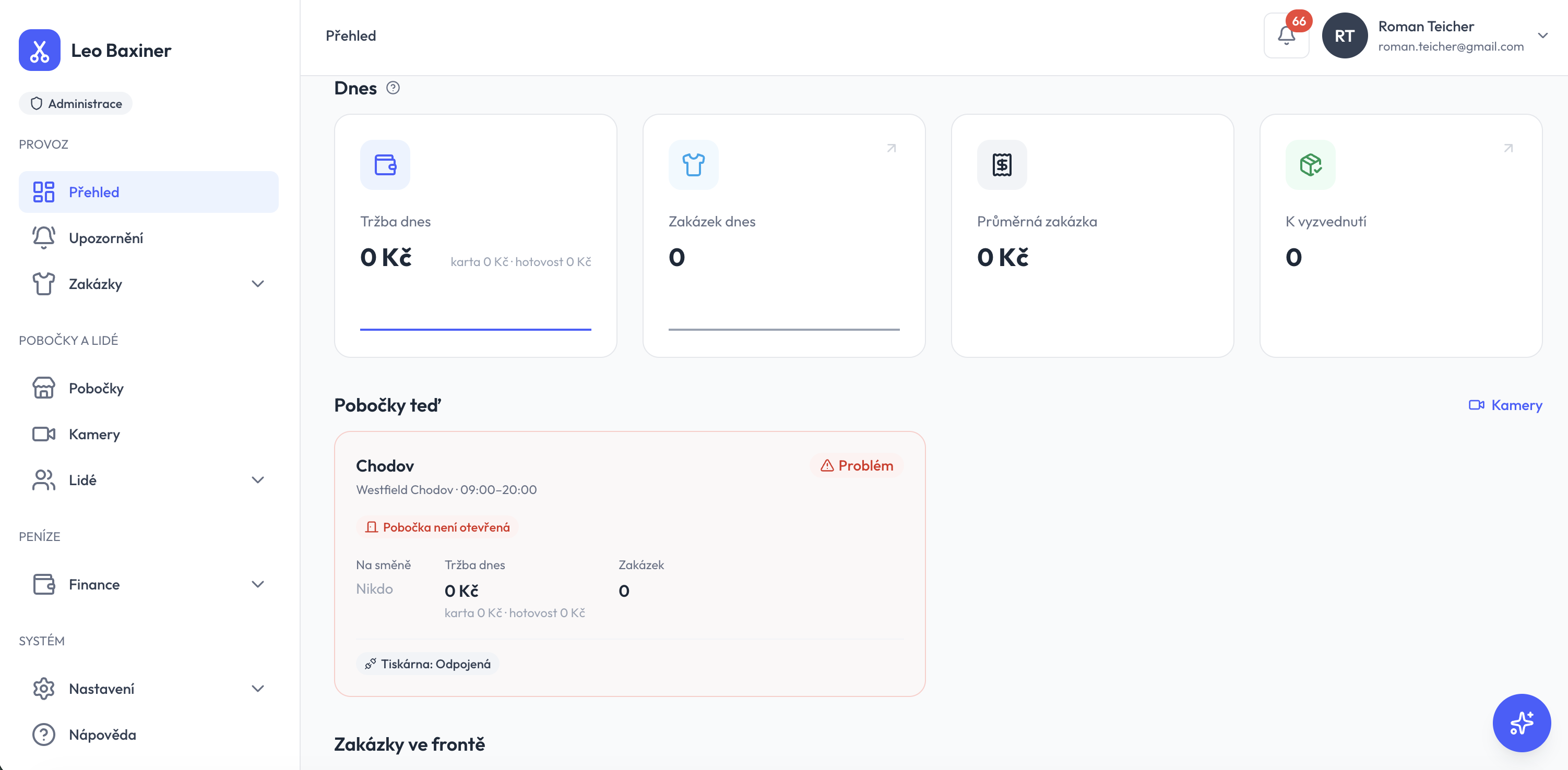Open the Kamery link beside Pobočky teď
This screenshot has height=770, width=1568.
click(x=1505, y=405)
